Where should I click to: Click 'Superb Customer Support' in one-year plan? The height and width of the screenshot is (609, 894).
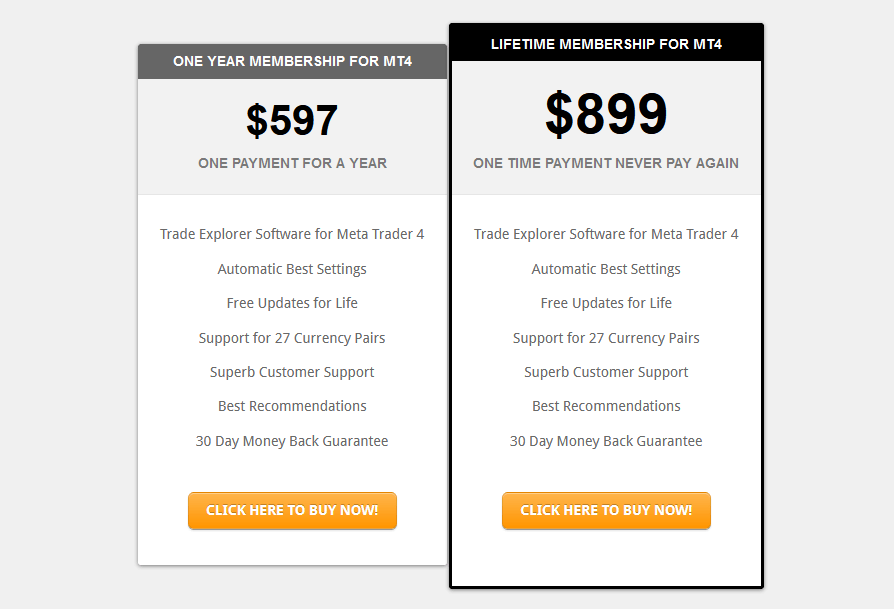pos(292,372)
